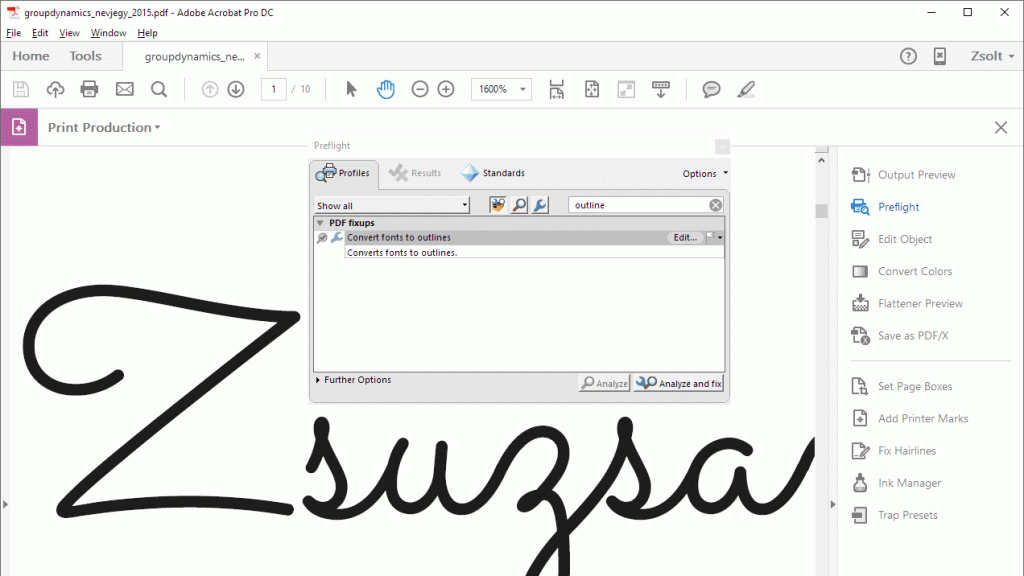
Task: Open the 1600% zoom level dropdown
Action: click(x=501, y=89)
